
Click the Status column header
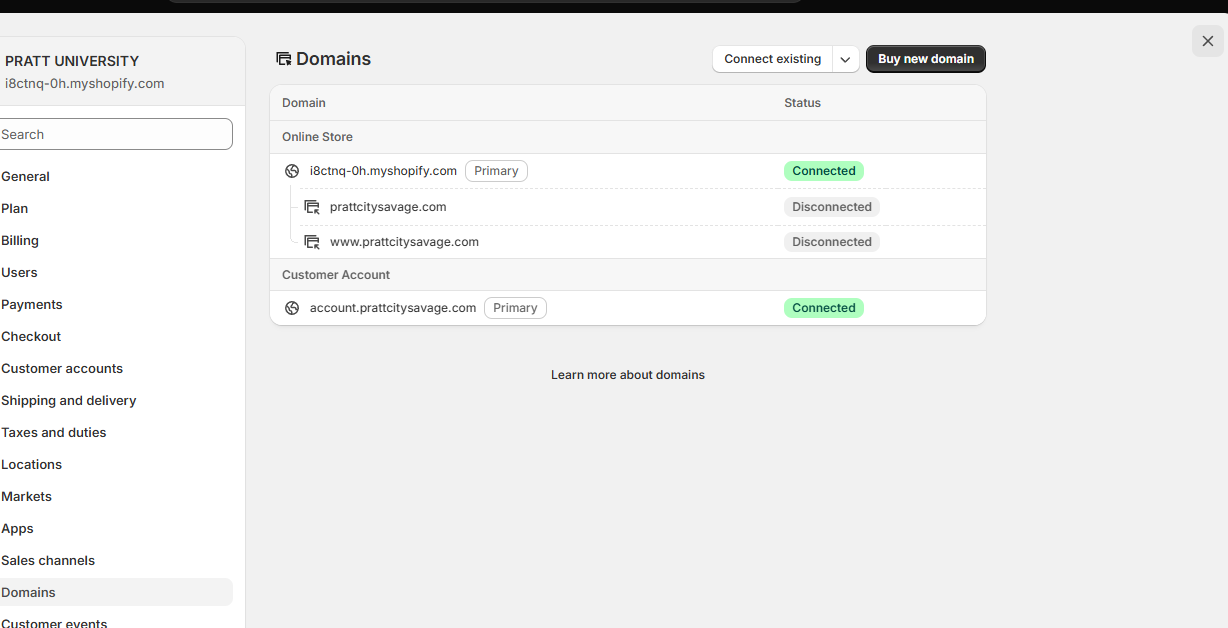click(802, 103)
